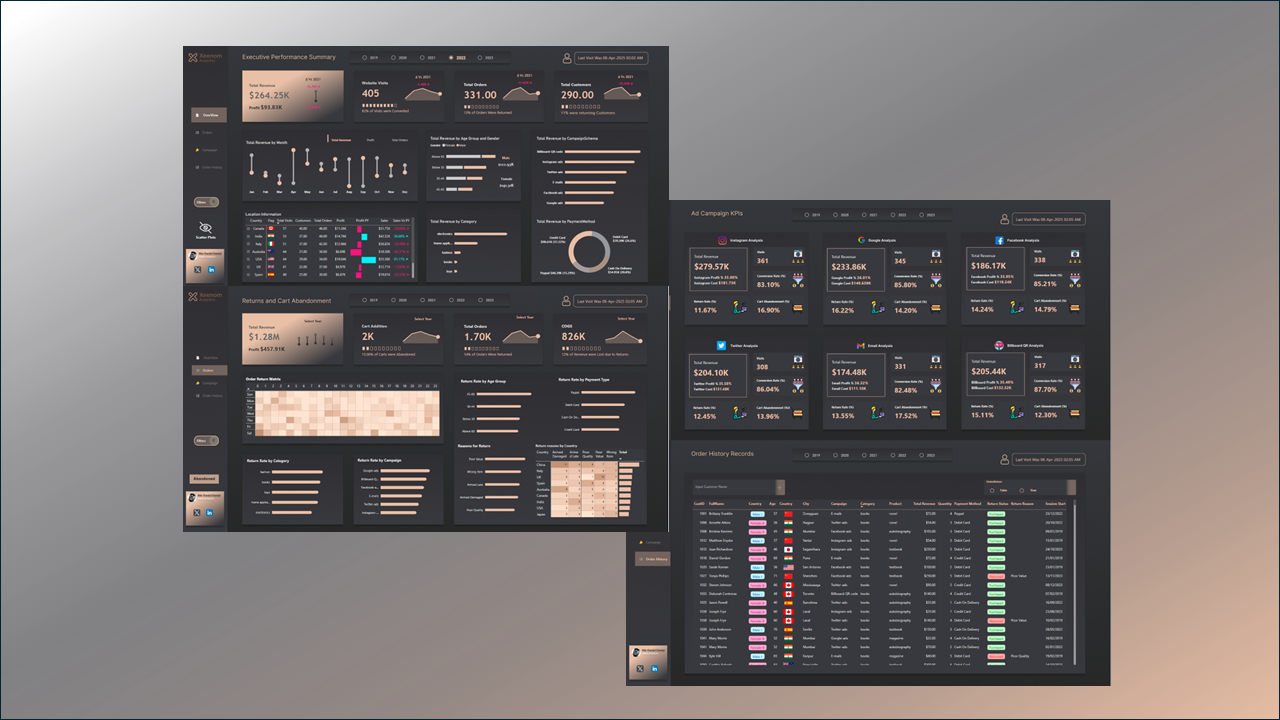Click the Gmail icon in Email Analysis
The height and width of the screenshot is (720, 1280).
(859, 345)
